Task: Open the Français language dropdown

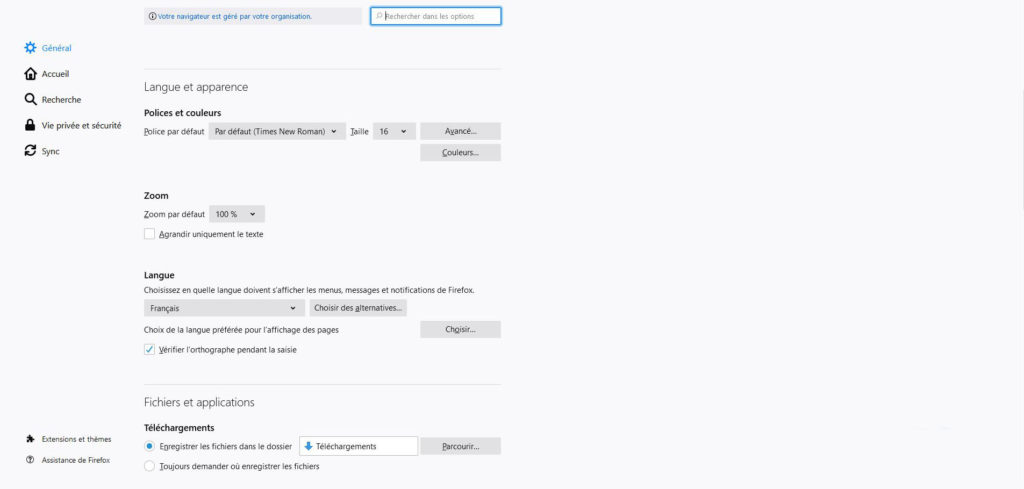Action: [x=224, y=308]
